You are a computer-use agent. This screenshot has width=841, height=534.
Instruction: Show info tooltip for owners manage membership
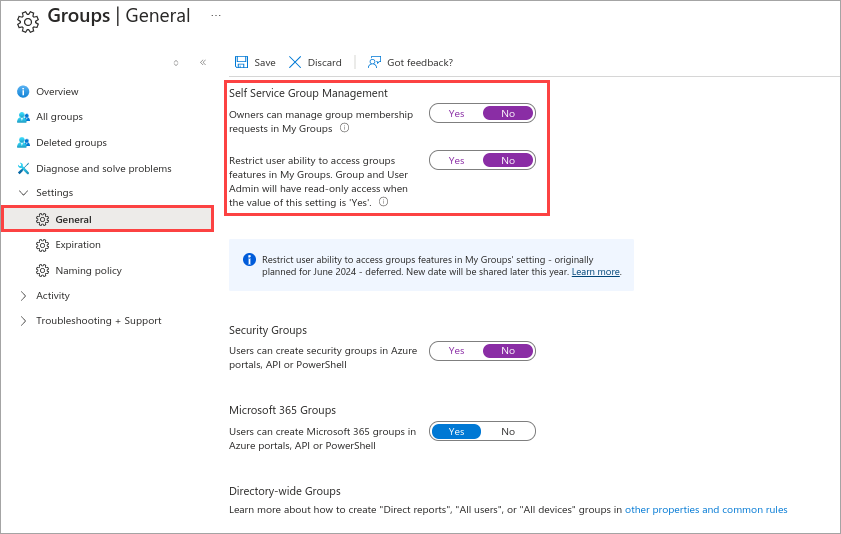pos(345,128)
